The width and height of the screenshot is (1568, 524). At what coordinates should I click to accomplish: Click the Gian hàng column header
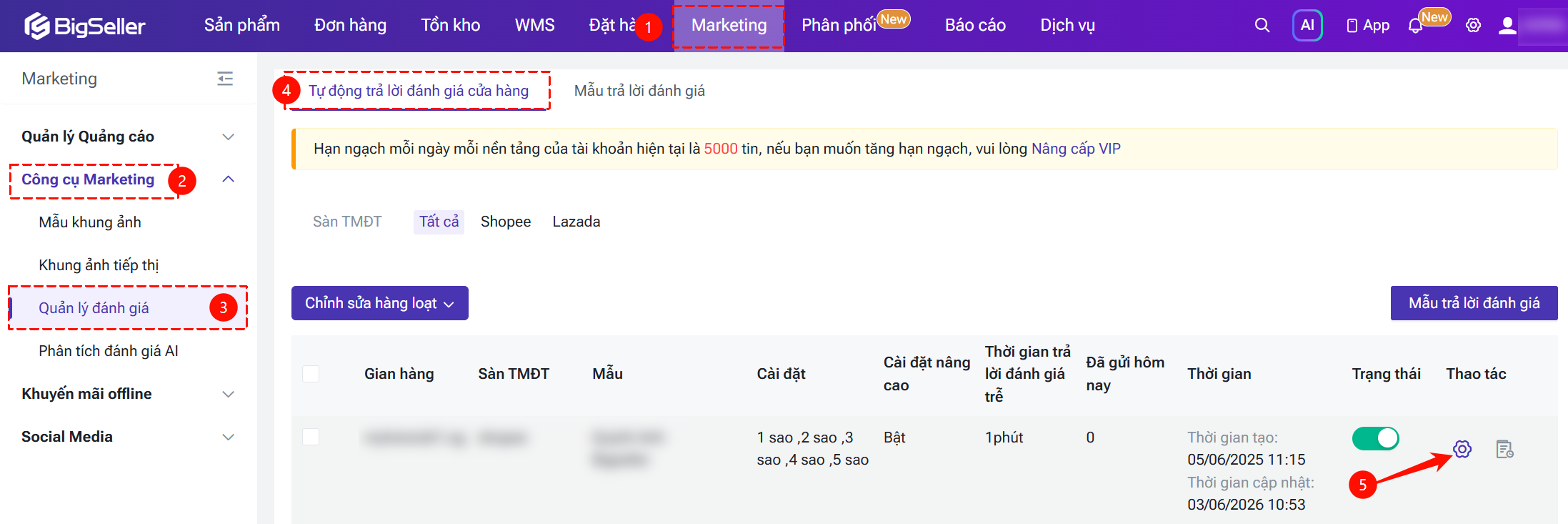399,374
